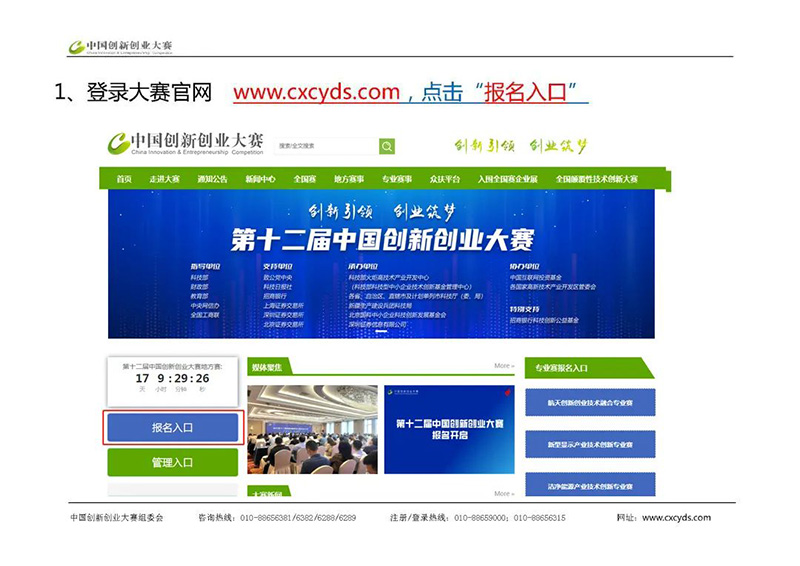Image resolution: width=800 pixels, height=566 pixels.
Task: Open 航天创新创业技术融合专业赛 entry
Action: click(x=590, y=403)
